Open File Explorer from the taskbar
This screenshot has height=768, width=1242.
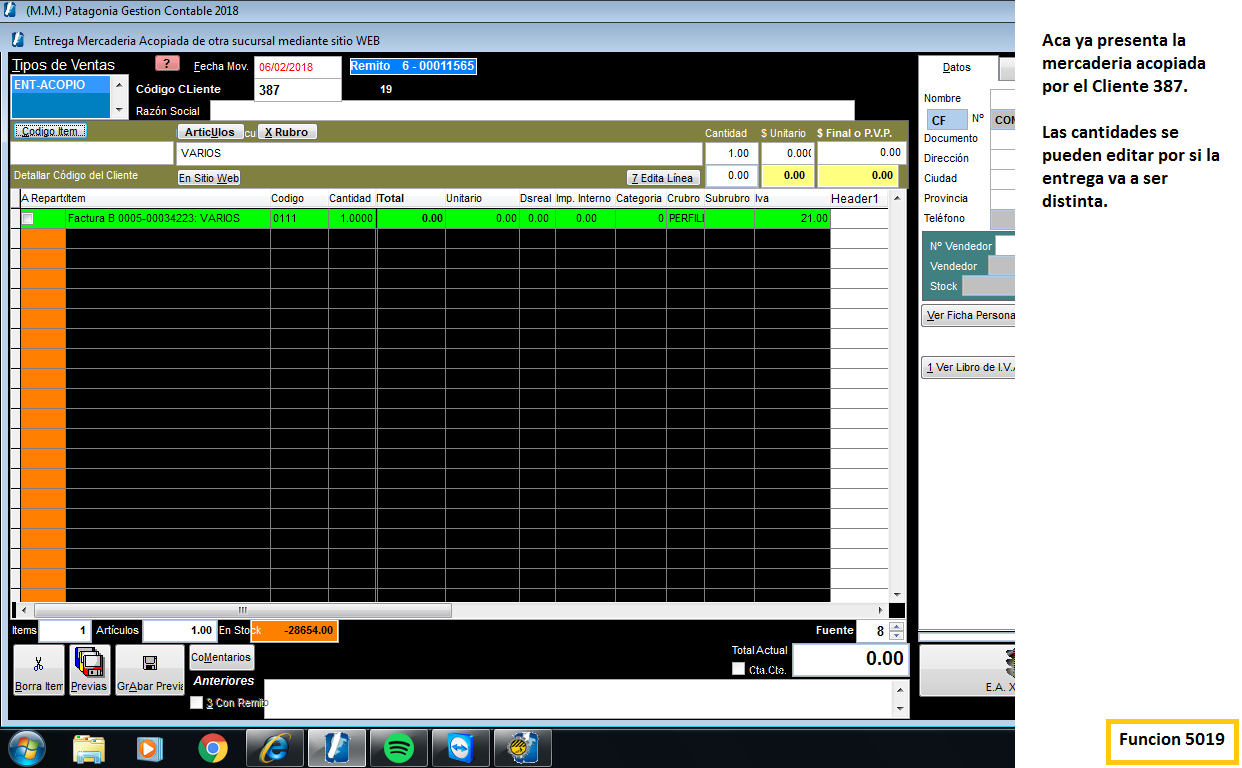[88, 747]
